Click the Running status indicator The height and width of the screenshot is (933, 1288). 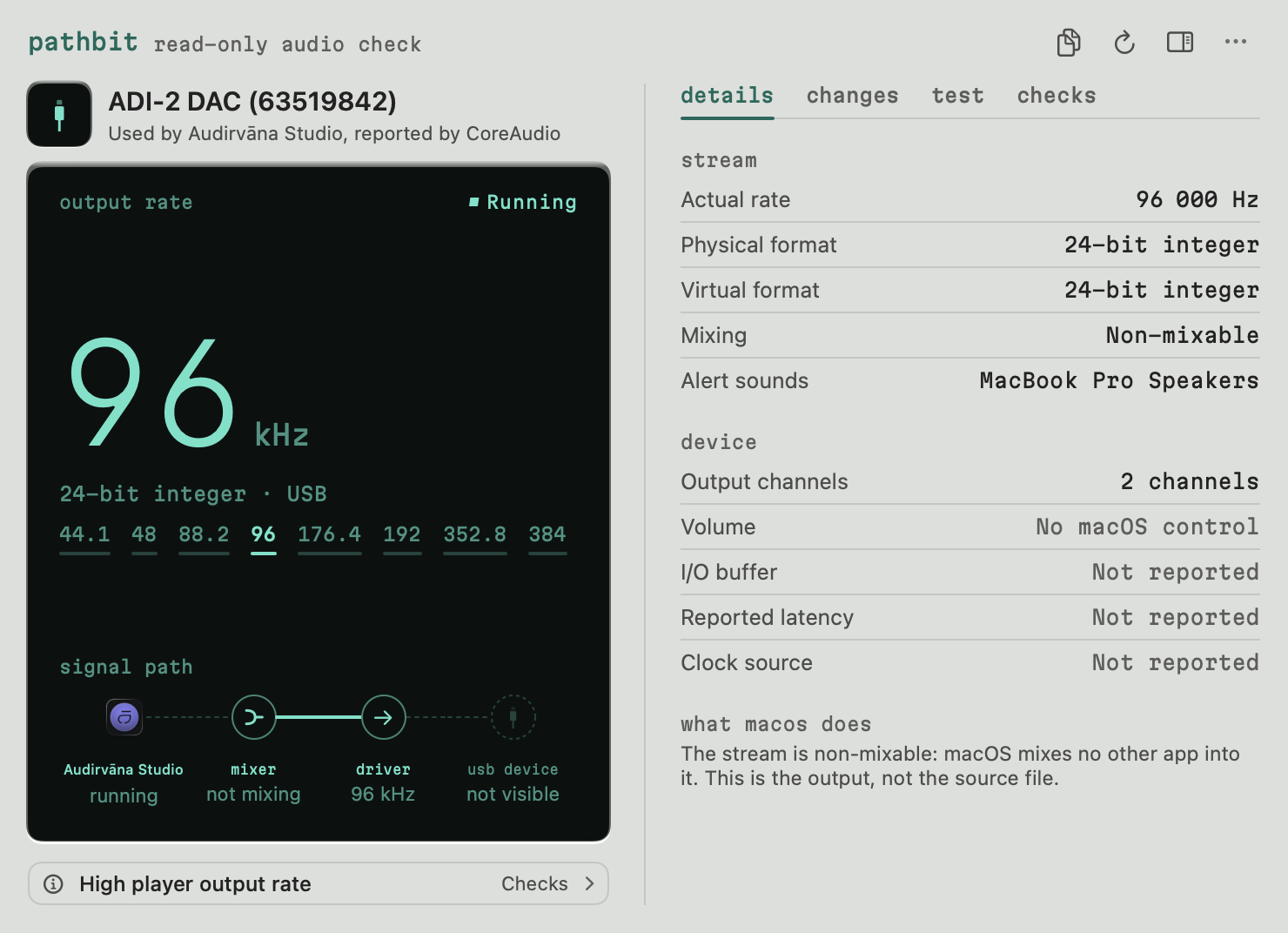point(522,202)
